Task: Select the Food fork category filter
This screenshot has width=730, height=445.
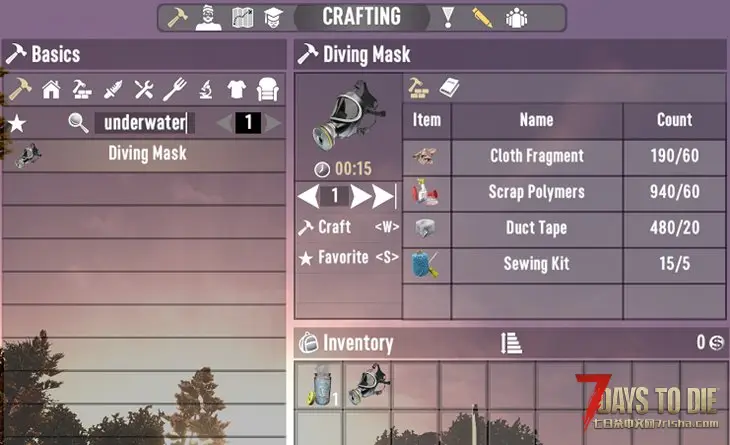Action: tap(175, 89)
